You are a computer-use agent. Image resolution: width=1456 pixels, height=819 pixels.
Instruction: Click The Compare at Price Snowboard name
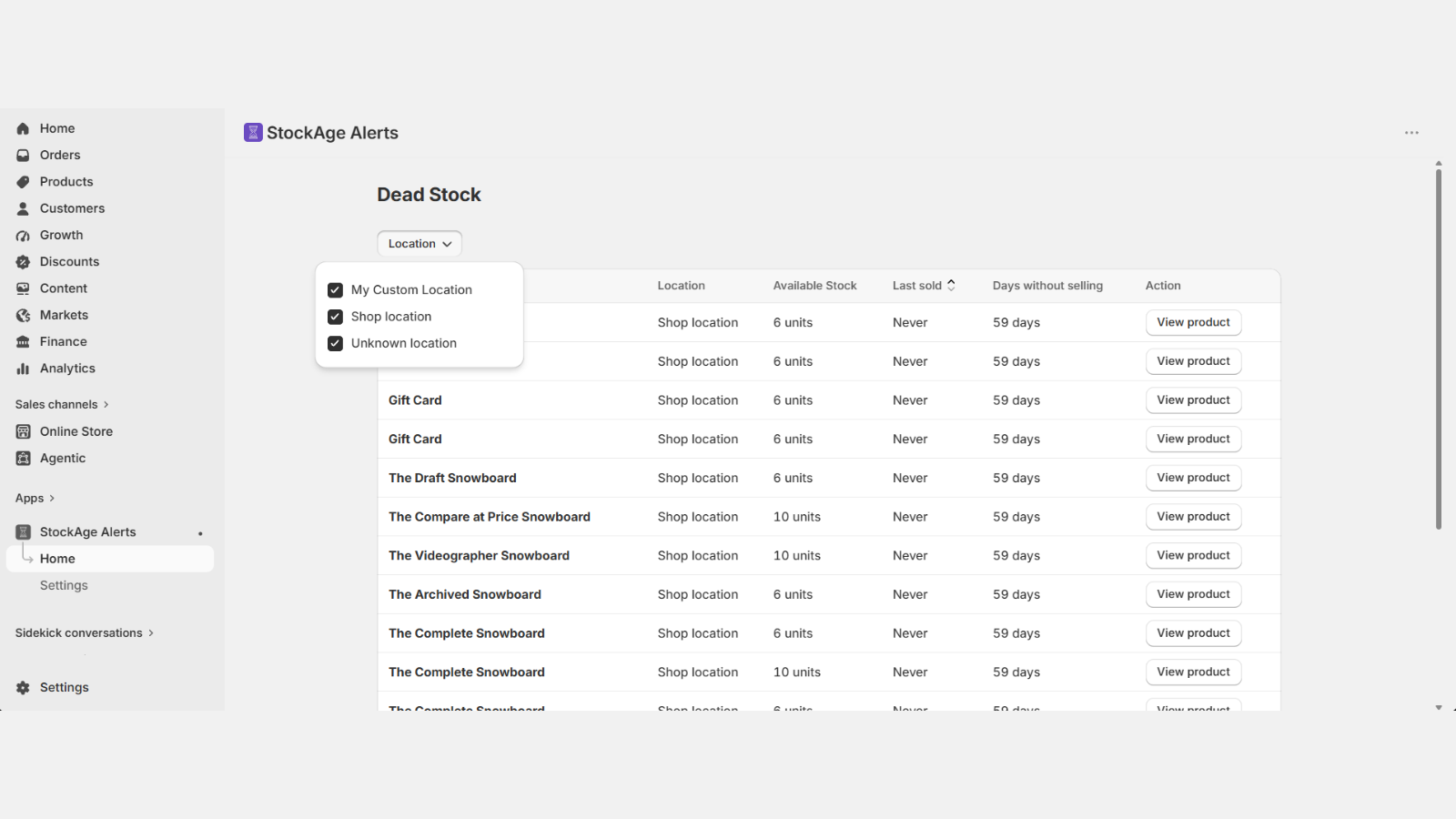point(489,517)
